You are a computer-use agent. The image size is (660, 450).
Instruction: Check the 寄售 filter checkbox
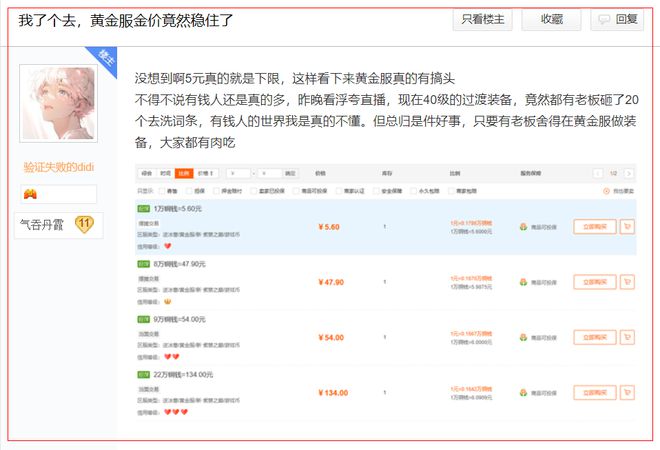click(162, 191)
